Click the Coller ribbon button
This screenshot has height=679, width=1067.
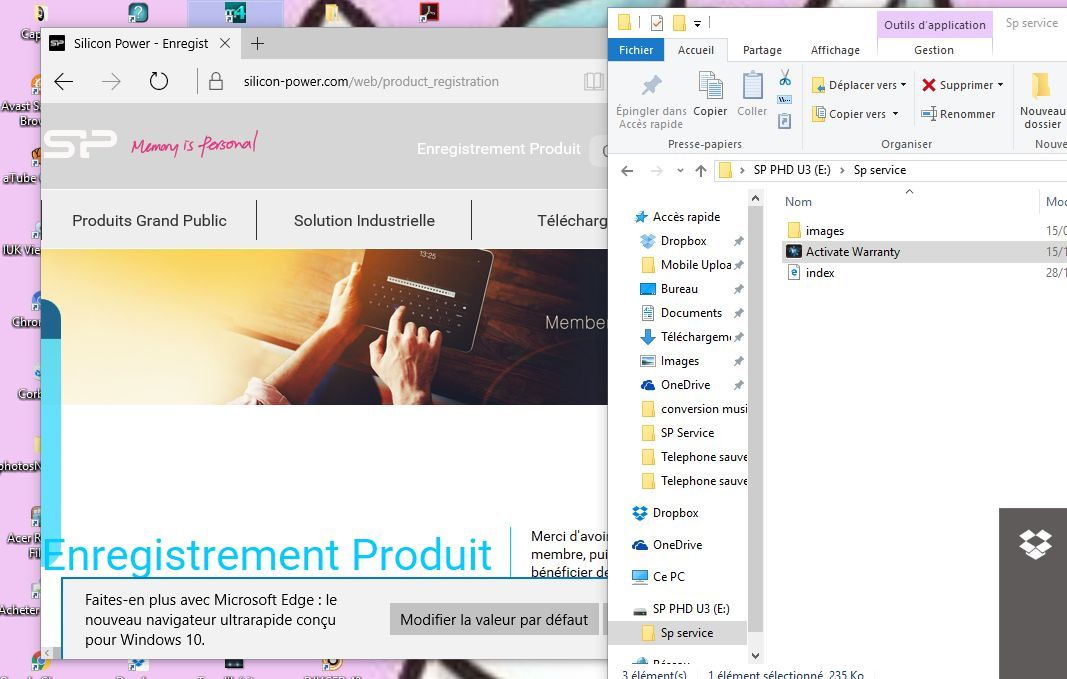point(752,94)
